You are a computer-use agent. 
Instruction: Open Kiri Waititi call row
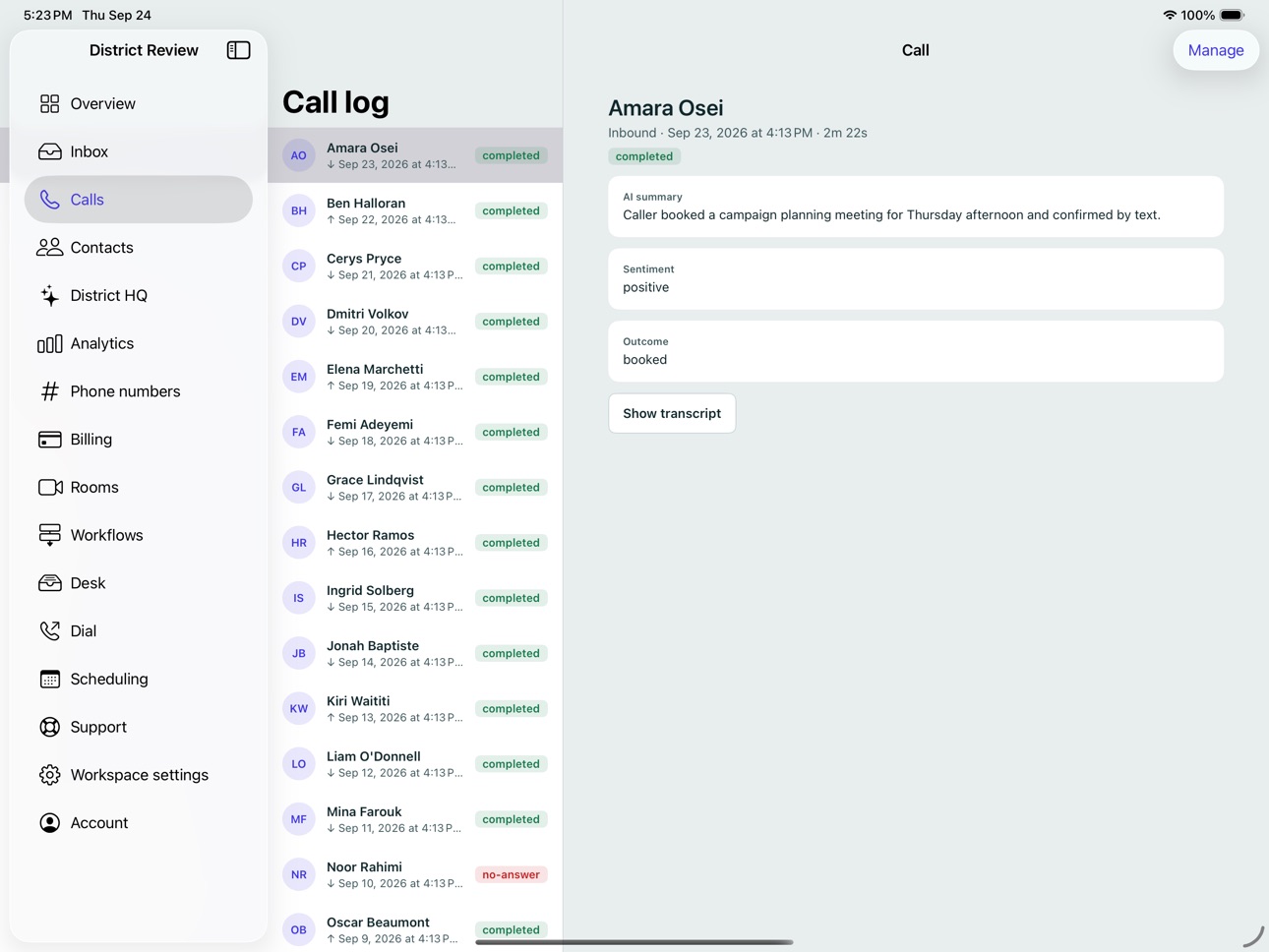415,708
